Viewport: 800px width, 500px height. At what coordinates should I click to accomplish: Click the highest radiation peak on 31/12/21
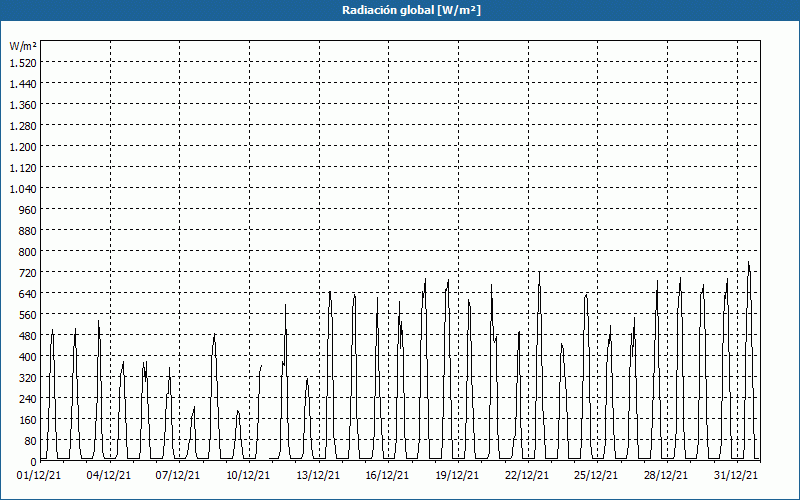(748, 262)
